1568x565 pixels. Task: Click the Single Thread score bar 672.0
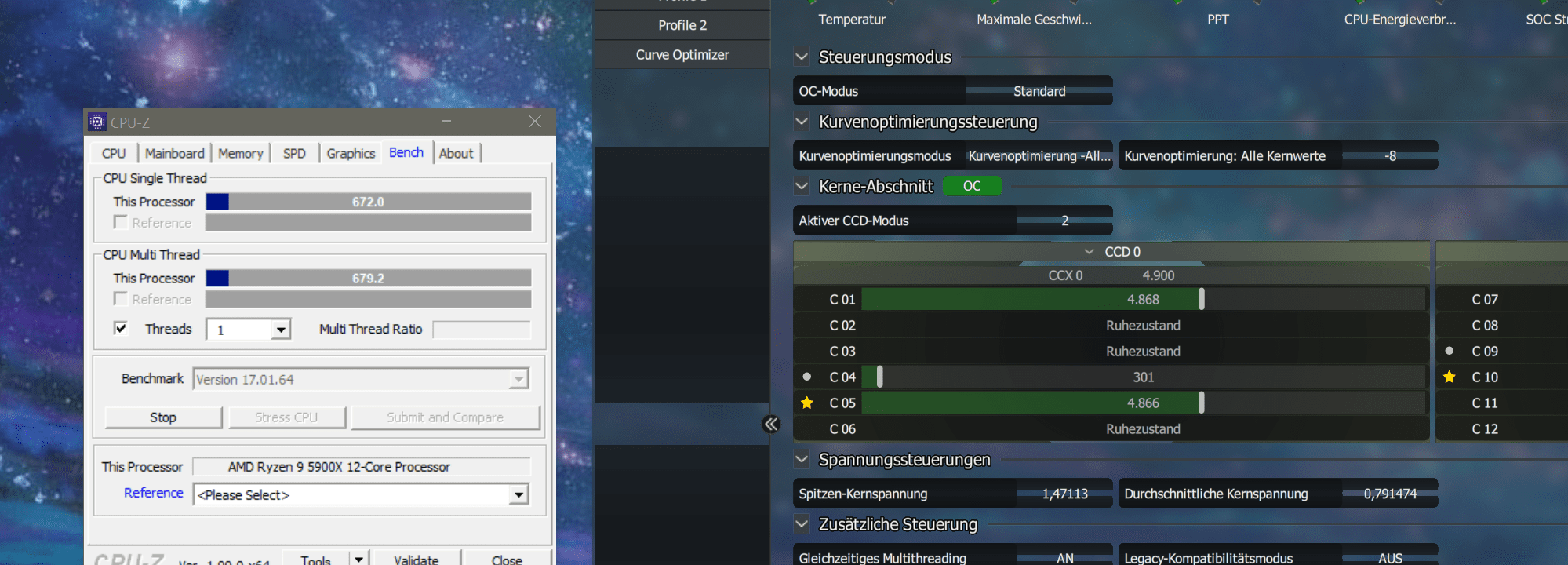(369, 202)
